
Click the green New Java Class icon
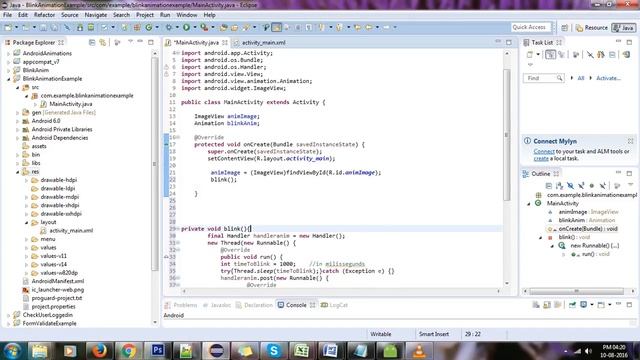(x=149, y=27)
